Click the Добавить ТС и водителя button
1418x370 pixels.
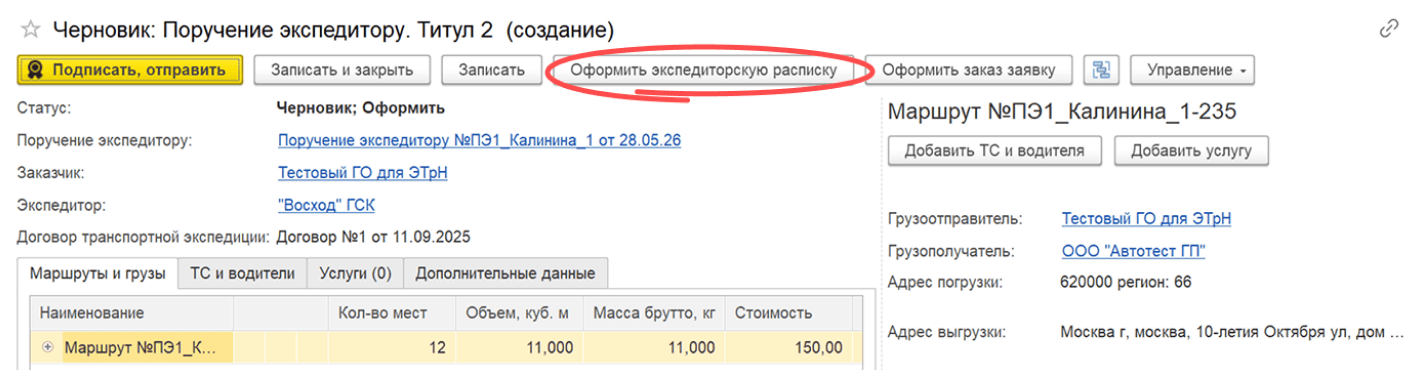(x=994, y=151)
